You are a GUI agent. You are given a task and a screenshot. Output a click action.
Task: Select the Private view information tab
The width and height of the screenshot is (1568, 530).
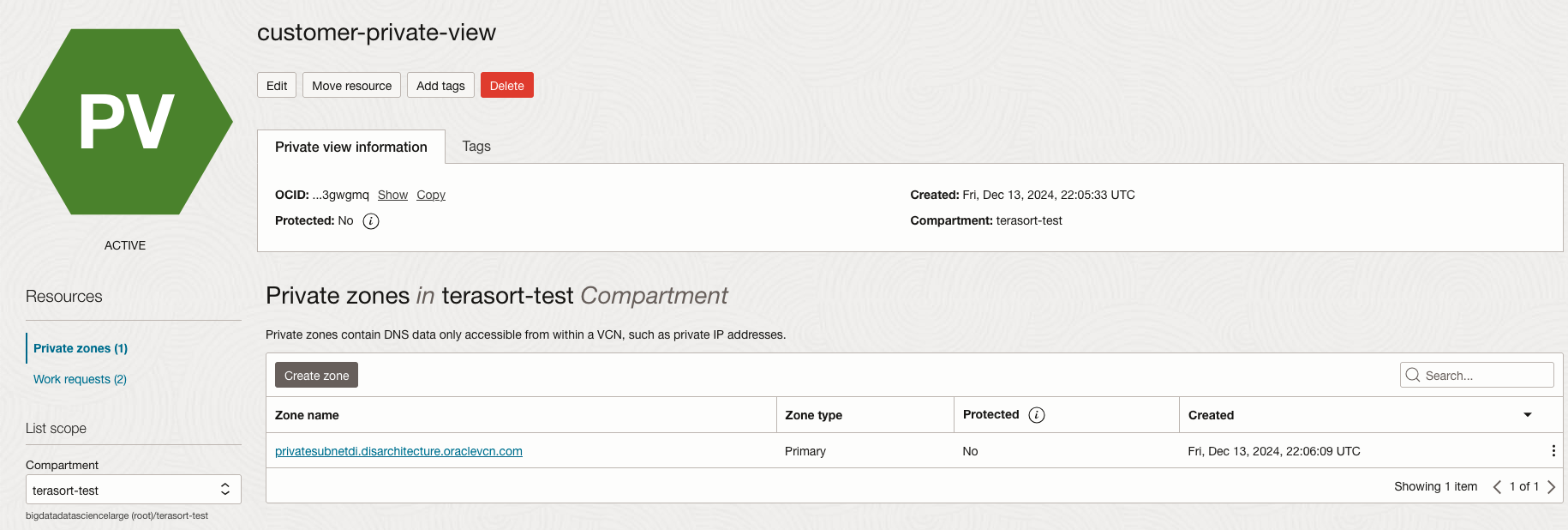point(350,148)
